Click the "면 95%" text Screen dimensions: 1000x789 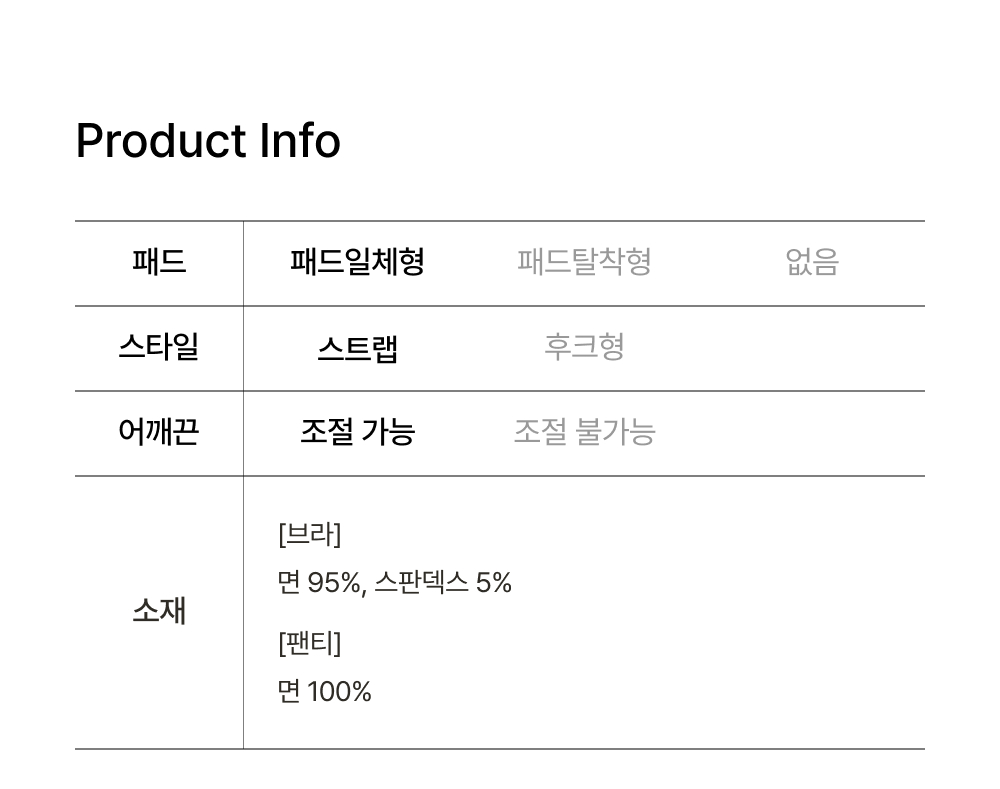tap(319, 583)
